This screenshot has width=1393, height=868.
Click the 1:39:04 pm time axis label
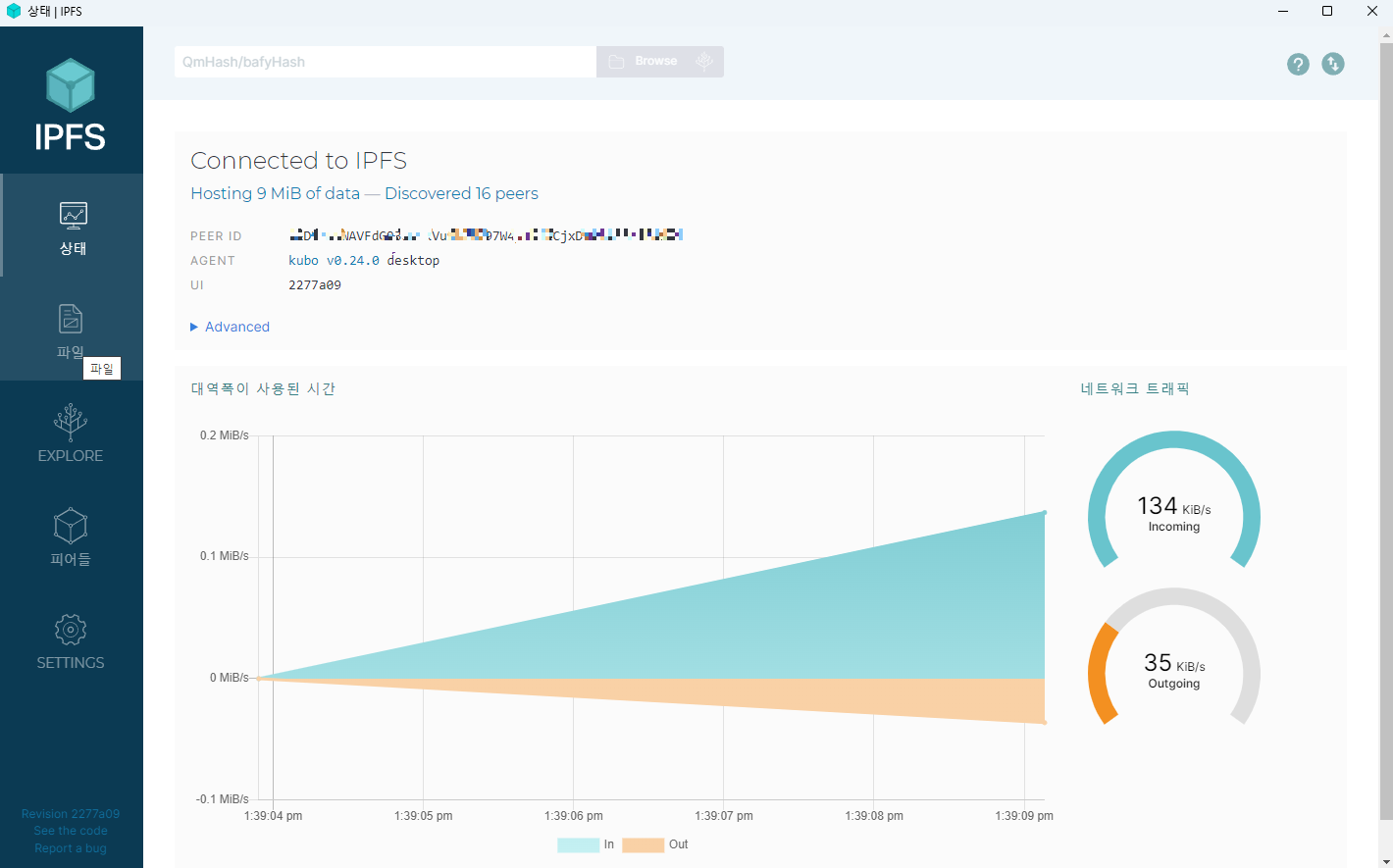coord(273,816)
